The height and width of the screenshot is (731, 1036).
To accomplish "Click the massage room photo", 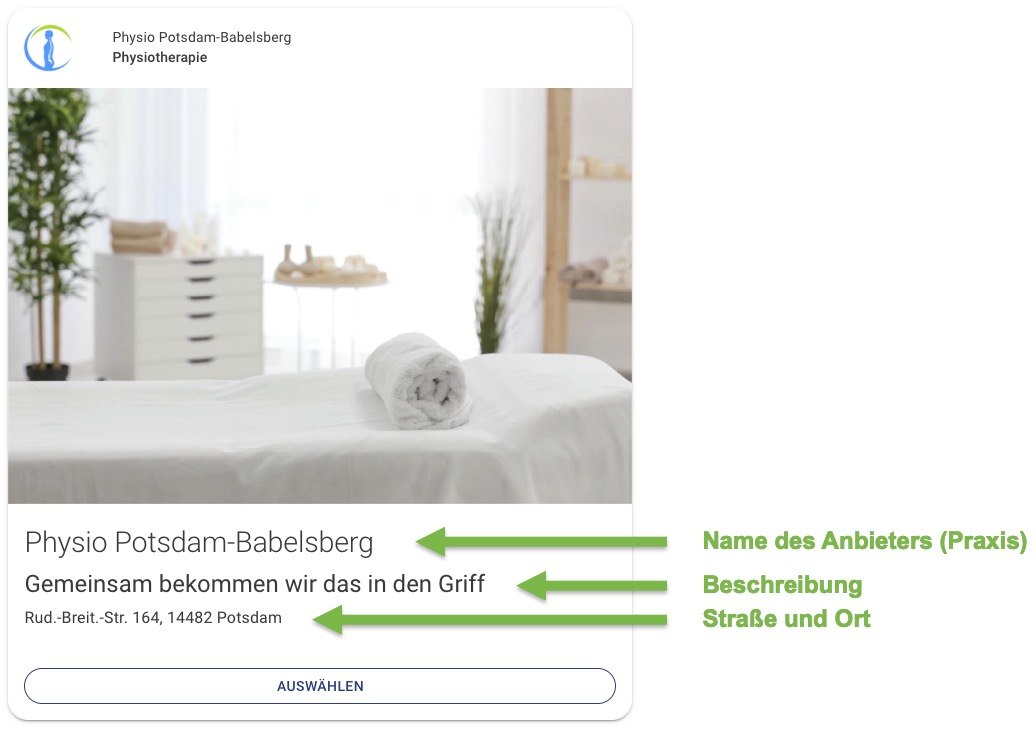I will click(x=320, y=296).
